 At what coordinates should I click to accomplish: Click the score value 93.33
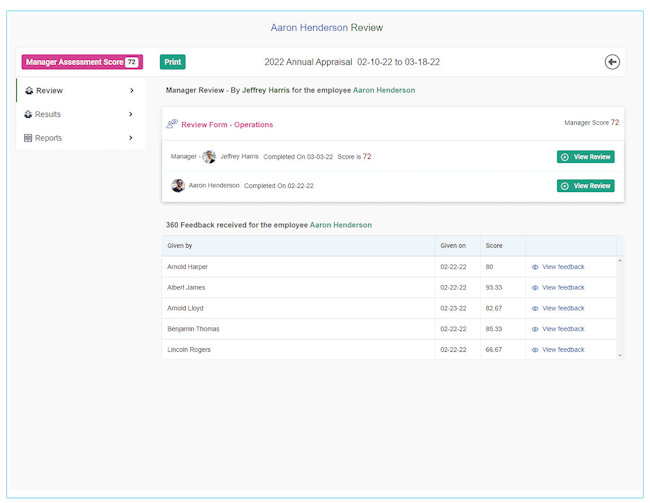494,287
